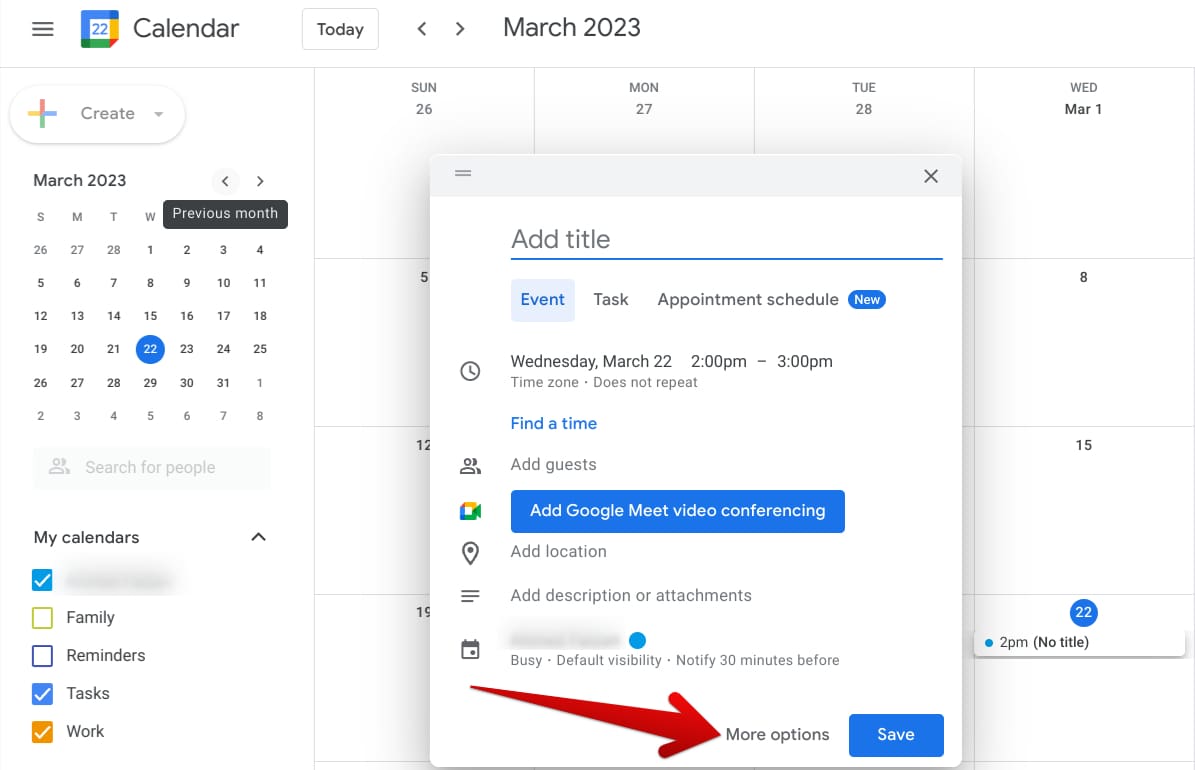
Task: Select day 15 in the mini calendar
Action: (150, 316)
